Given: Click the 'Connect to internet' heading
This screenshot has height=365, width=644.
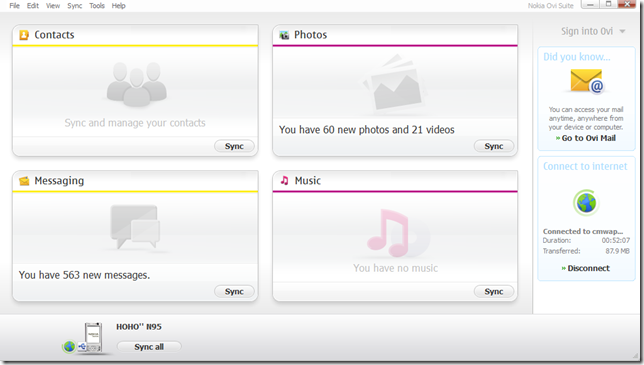Looking at the screenshot, I should 585,166.
